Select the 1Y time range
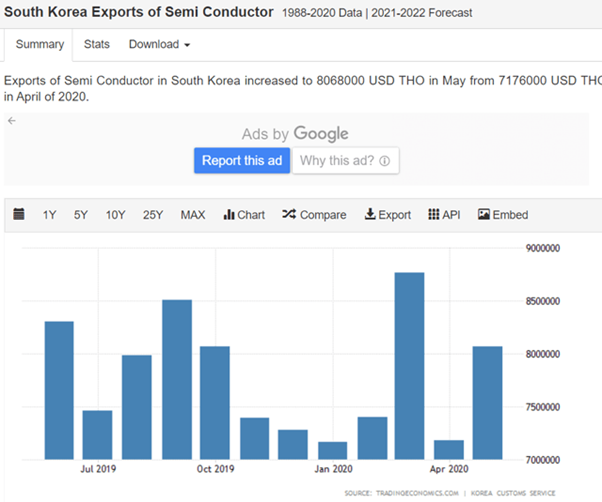 [50, 215]
